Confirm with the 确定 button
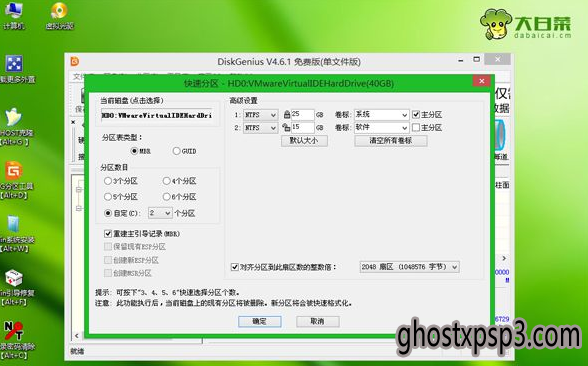 [x=260, y=321]
